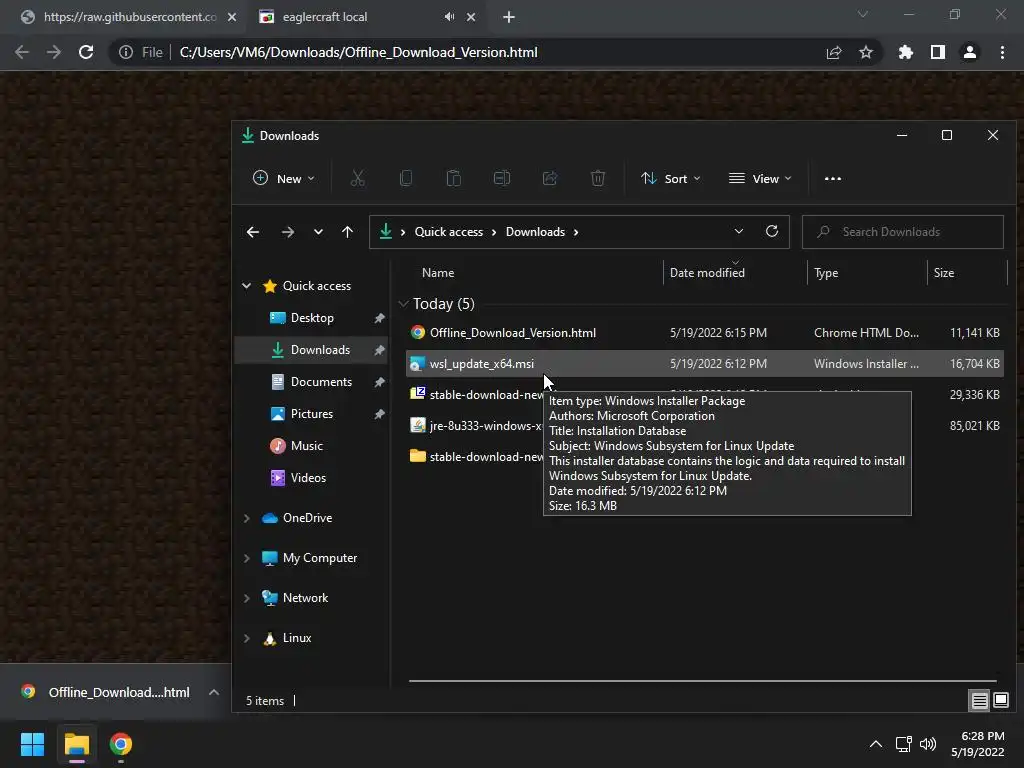Click Quick access breadcrumb in address bar
Image resolution: width=1024 pixels, height=768 pixels.
[449, 232]
